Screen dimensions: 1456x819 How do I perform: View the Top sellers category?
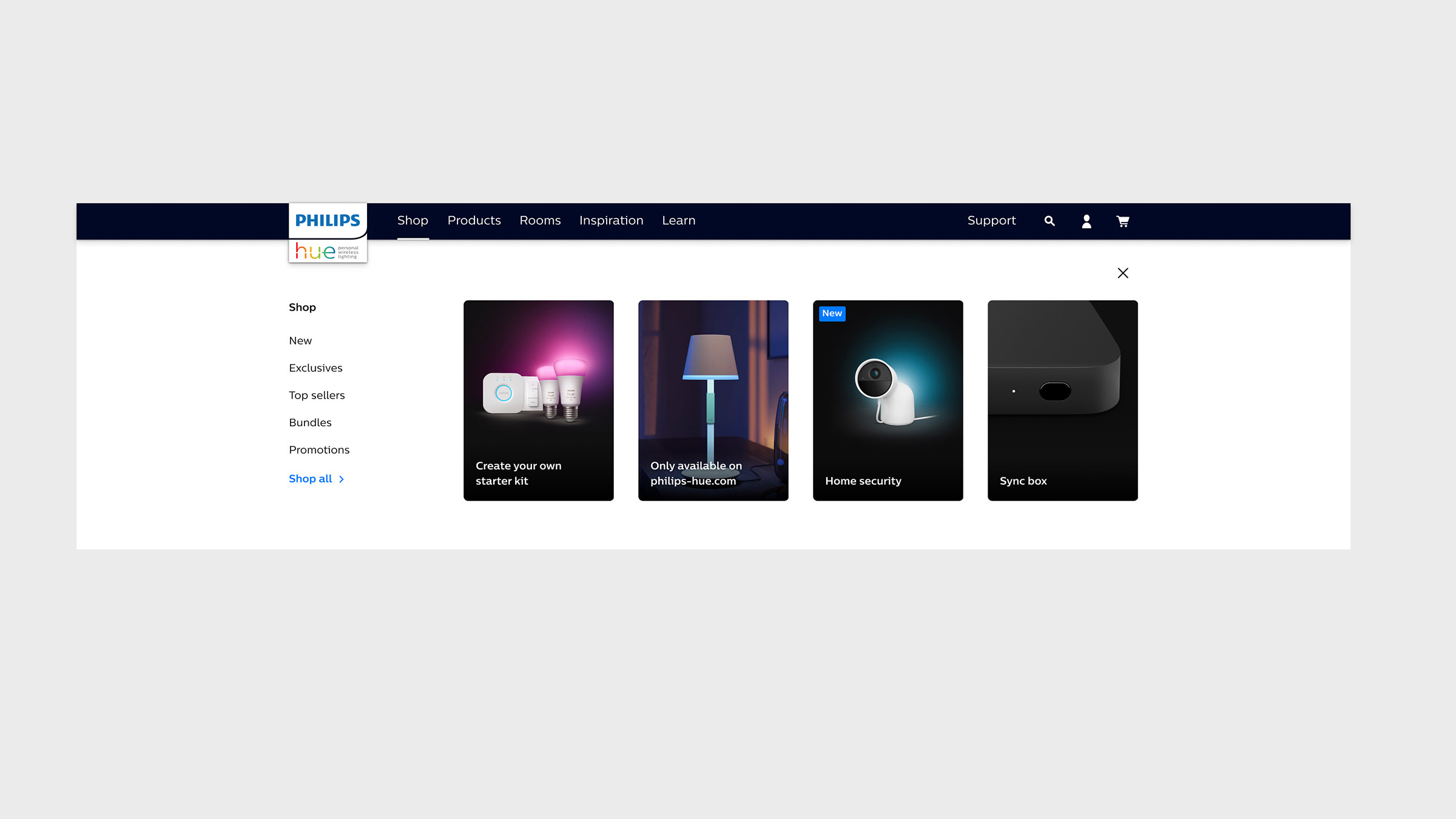[317, 395]
